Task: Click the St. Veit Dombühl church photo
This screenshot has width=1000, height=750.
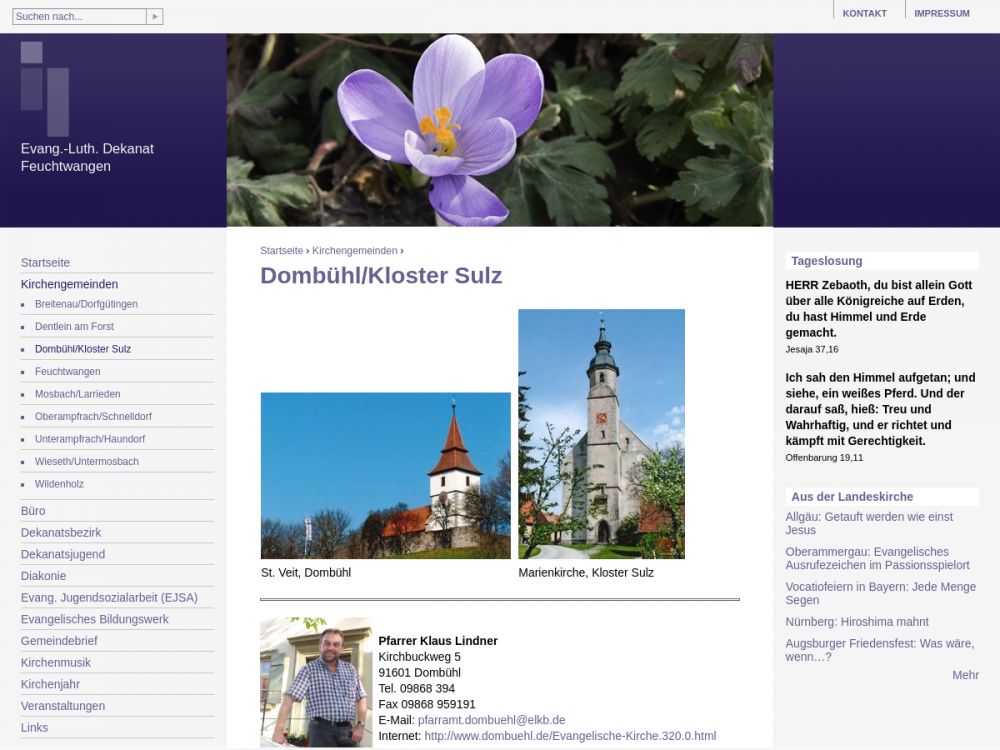Action: coord(385,475)
